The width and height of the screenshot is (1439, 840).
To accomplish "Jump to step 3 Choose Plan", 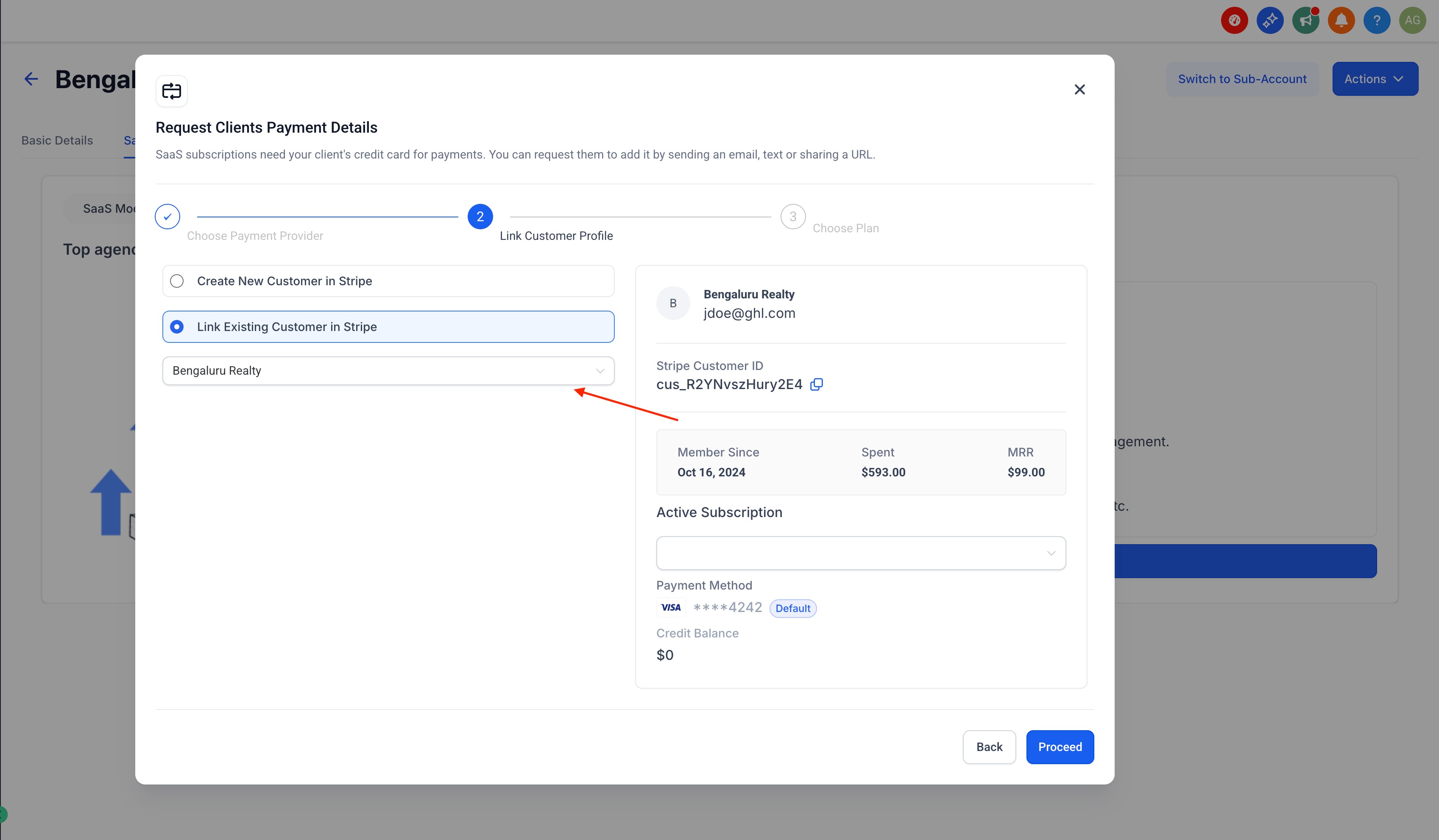I will [x=792, y=216].
